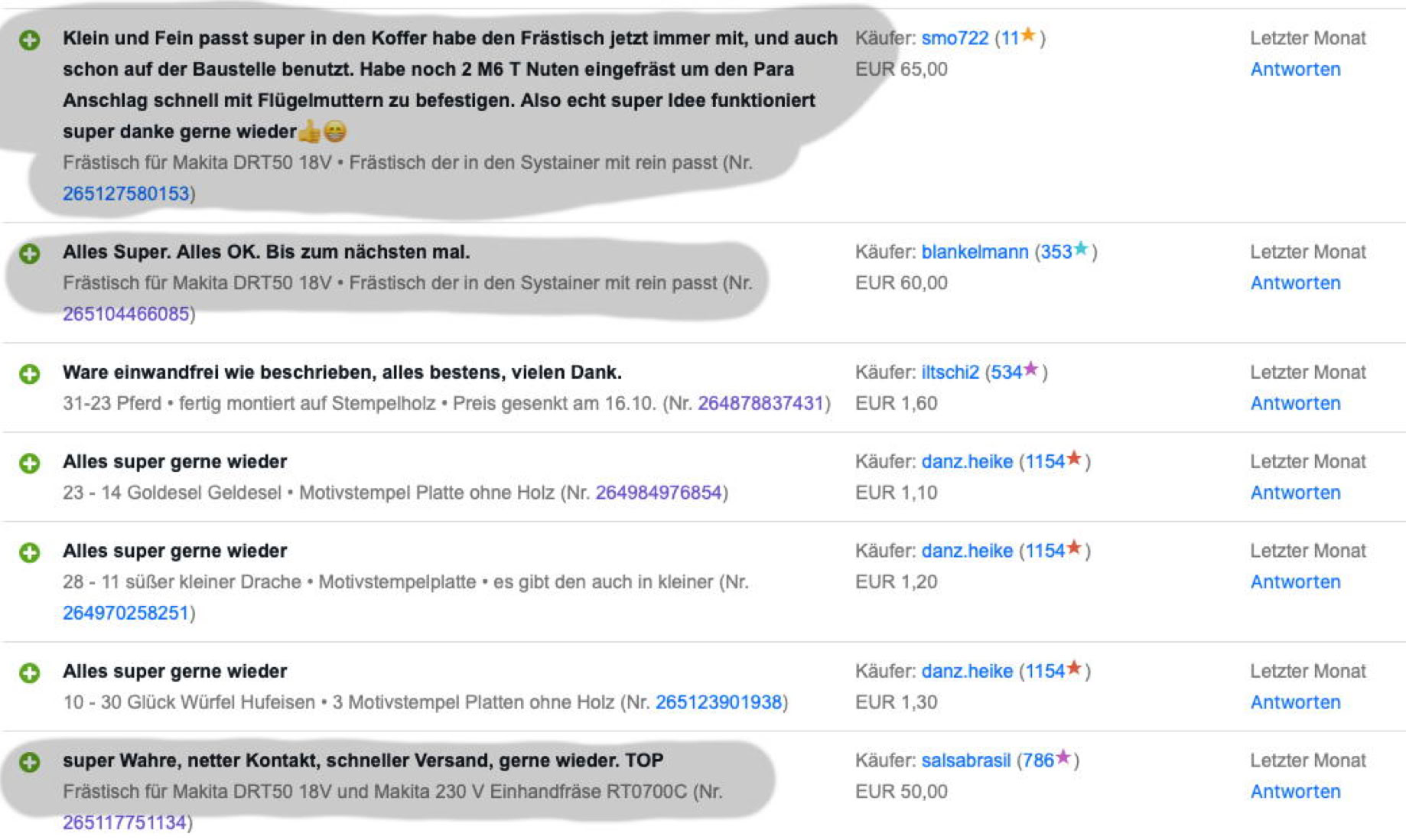Open item number 265123901938

[718, 702]
